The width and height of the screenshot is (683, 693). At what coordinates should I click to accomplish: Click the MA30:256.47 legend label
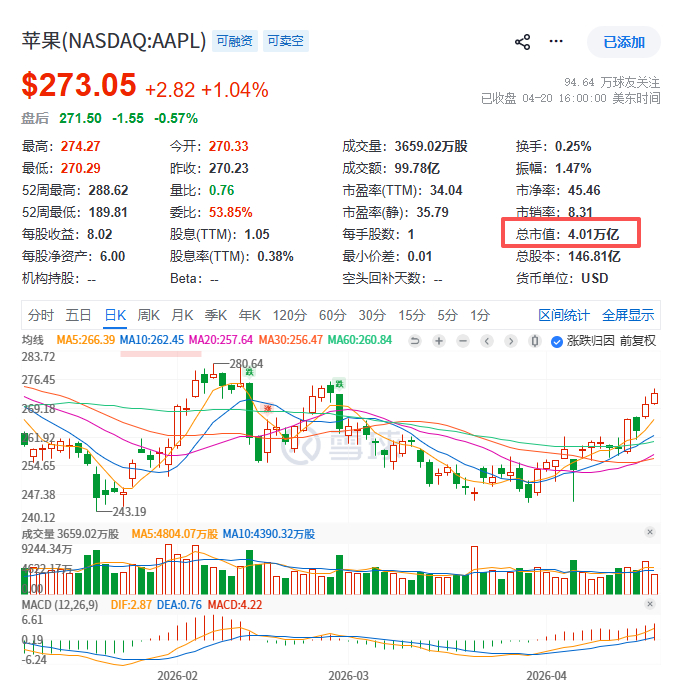[290, 340]
